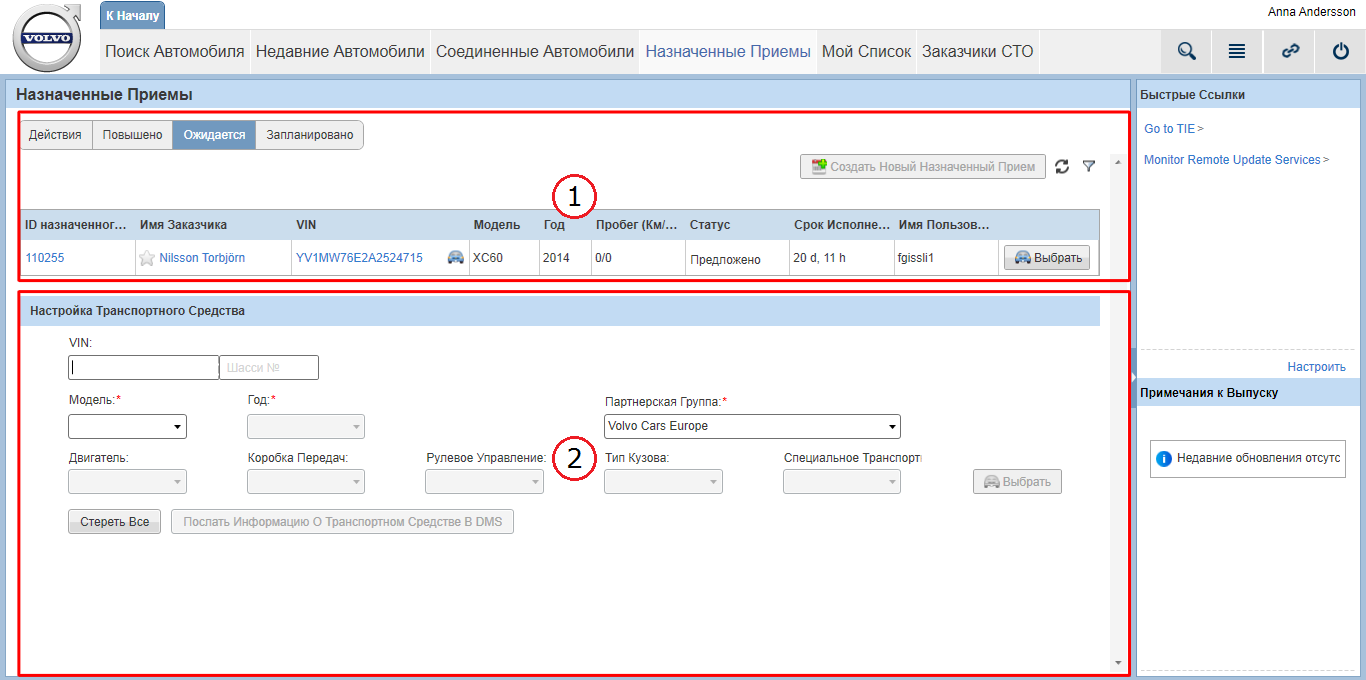Follow Go to TIE link
Image resolution: width=1366 pixels, height=680 pixels.
tap(1169, 129)
